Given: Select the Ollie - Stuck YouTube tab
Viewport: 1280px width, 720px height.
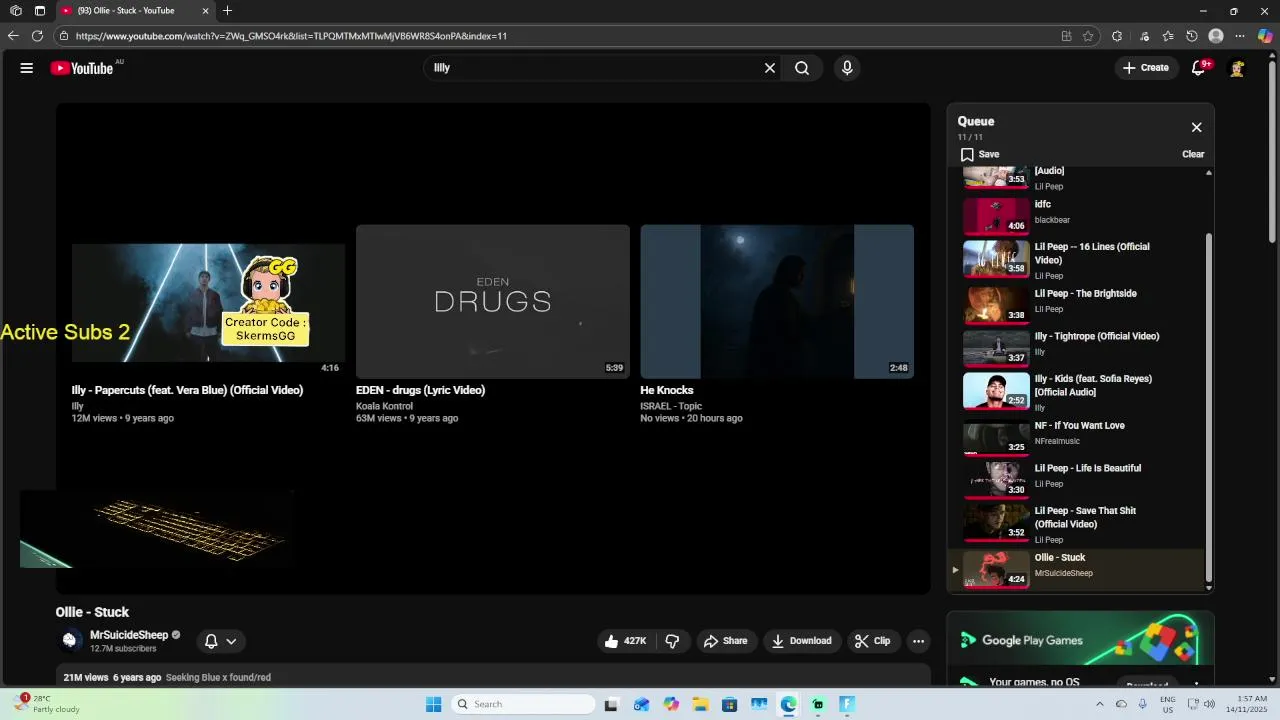Looking at the screenshot, I should (x=135, y=11).
